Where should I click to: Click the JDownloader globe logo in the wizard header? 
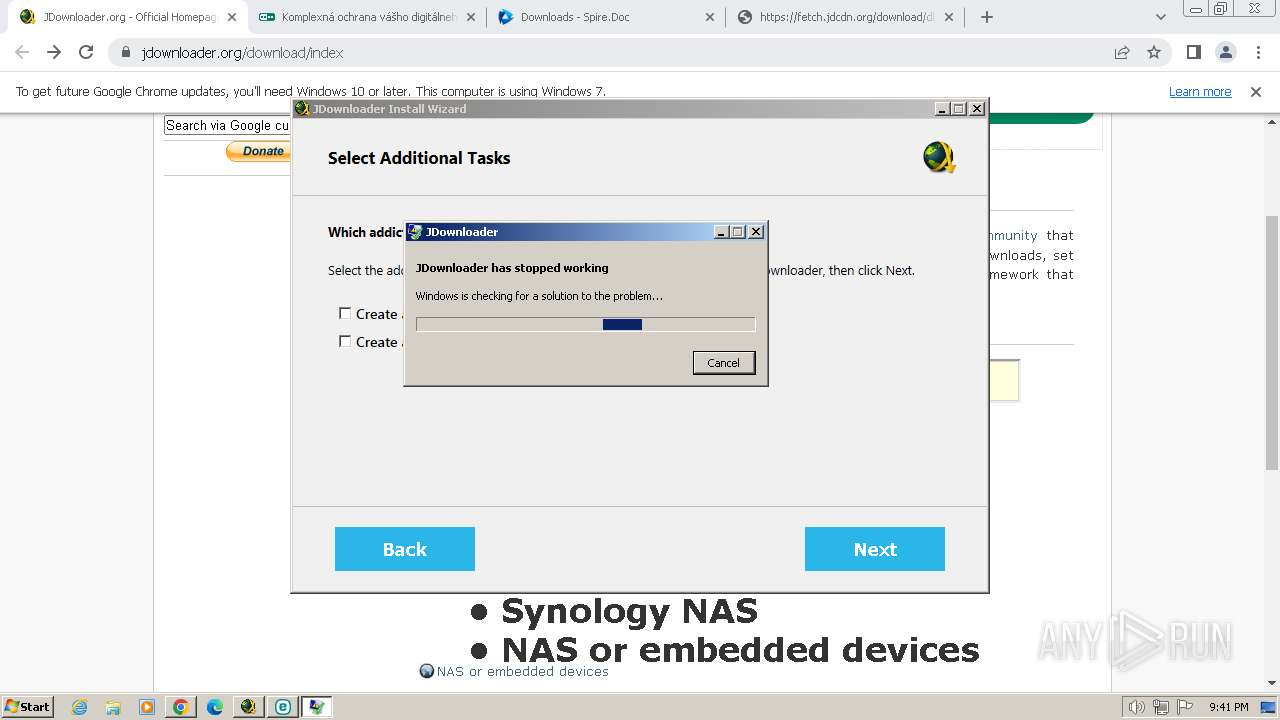tap(939, 157)
